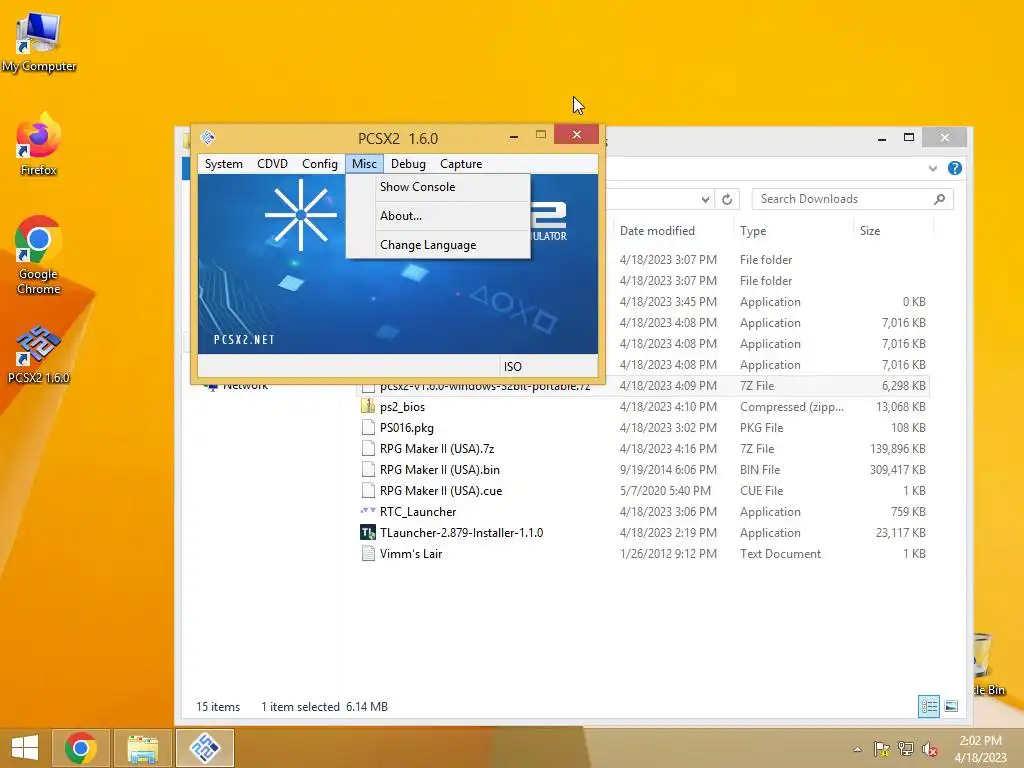Click the PCSX2 logo icon in title bar
Screen dimensions: 1024x768
208,137
